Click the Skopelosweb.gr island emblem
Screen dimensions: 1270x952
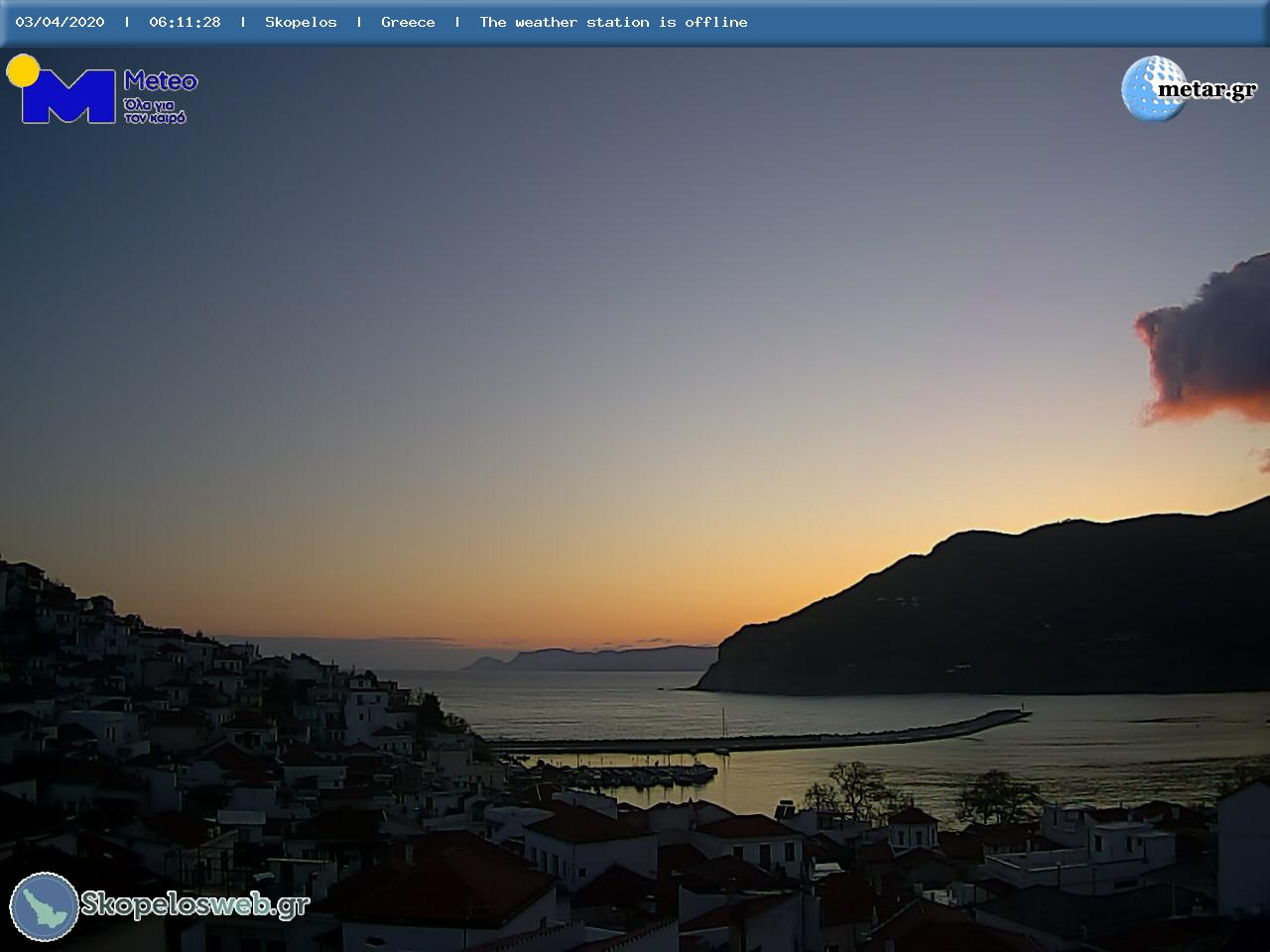click(45, 906)
